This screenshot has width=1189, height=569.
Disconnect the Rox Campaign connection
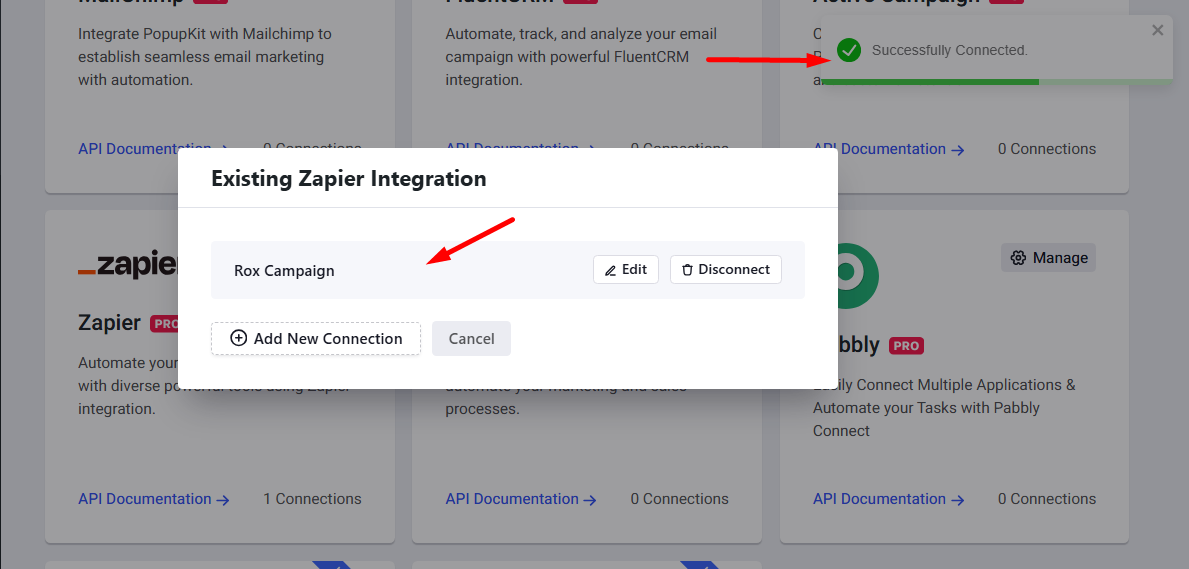pyautogui.click(x=726, y=269)
